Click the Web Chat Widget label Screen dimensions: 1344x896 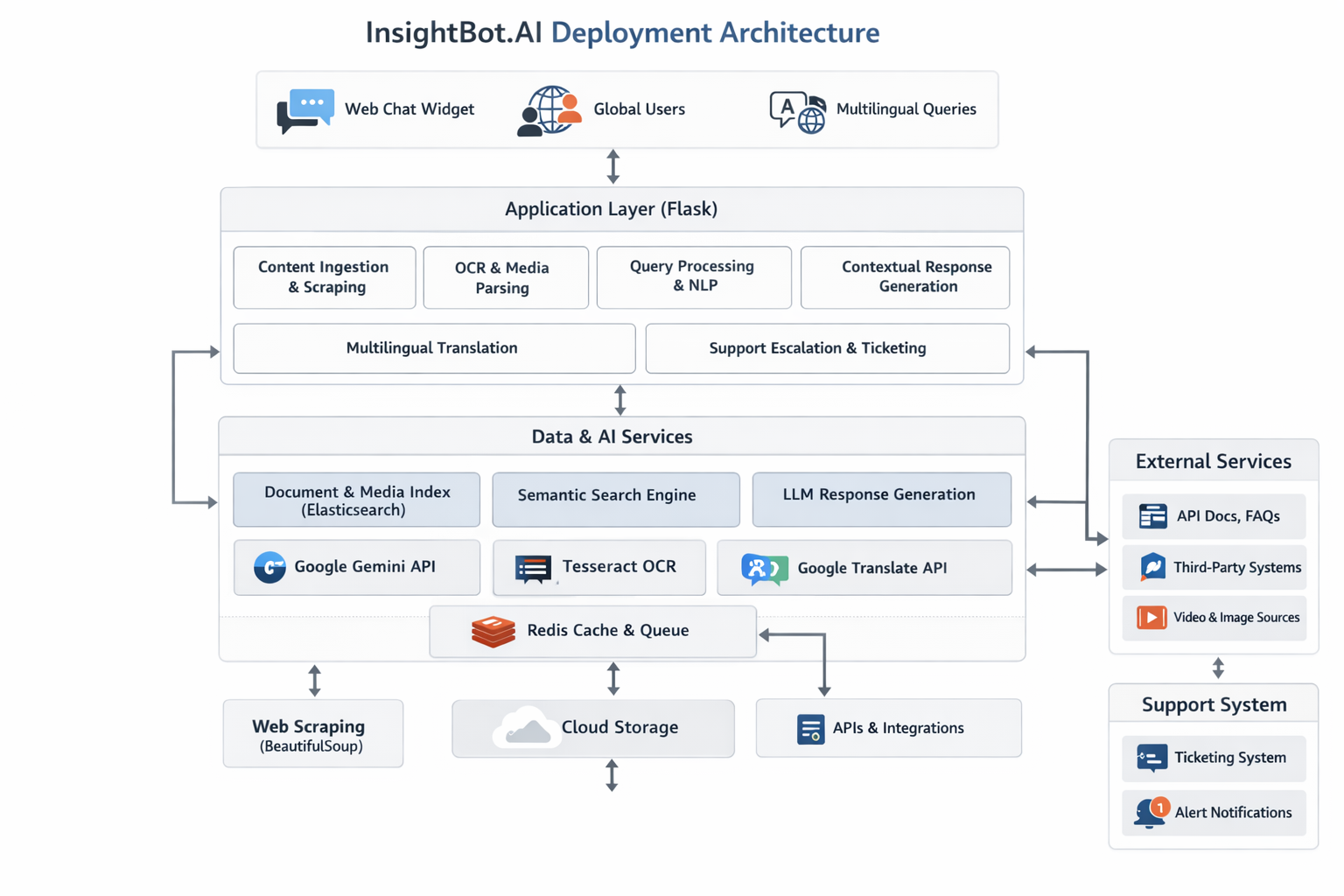409,109
